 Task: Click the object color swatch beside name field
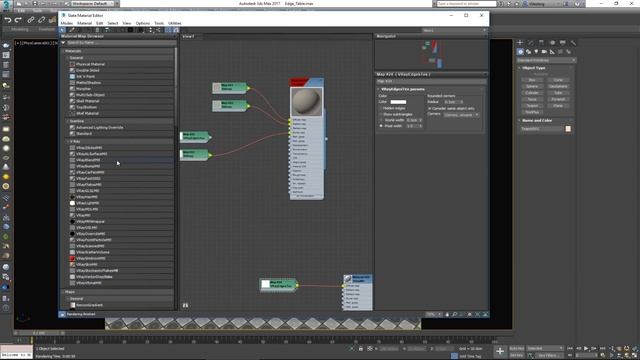[x=568, y=129]
